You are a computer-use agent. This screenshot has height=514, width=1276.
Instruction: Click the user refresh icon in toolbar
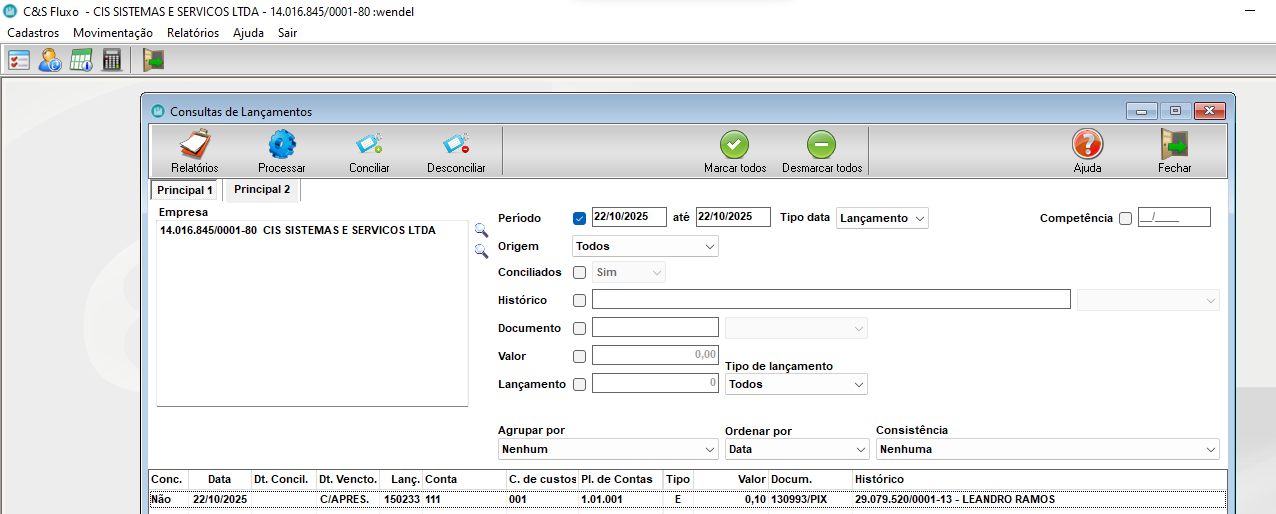point(50,61)
